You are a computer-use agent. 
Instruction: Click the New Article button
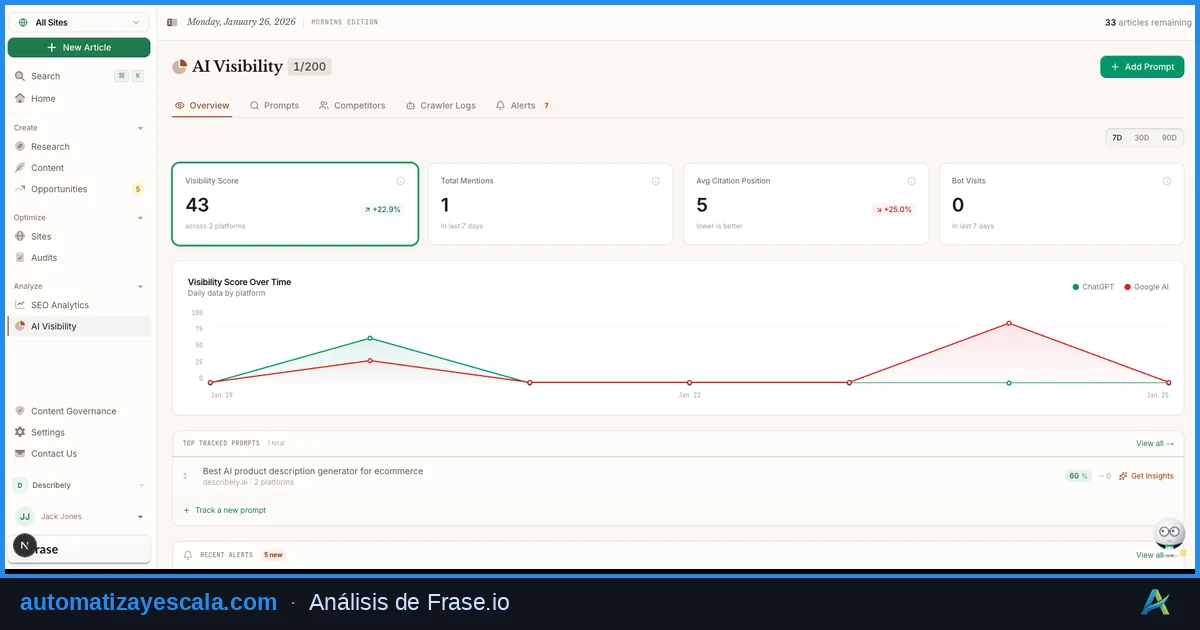79,47
